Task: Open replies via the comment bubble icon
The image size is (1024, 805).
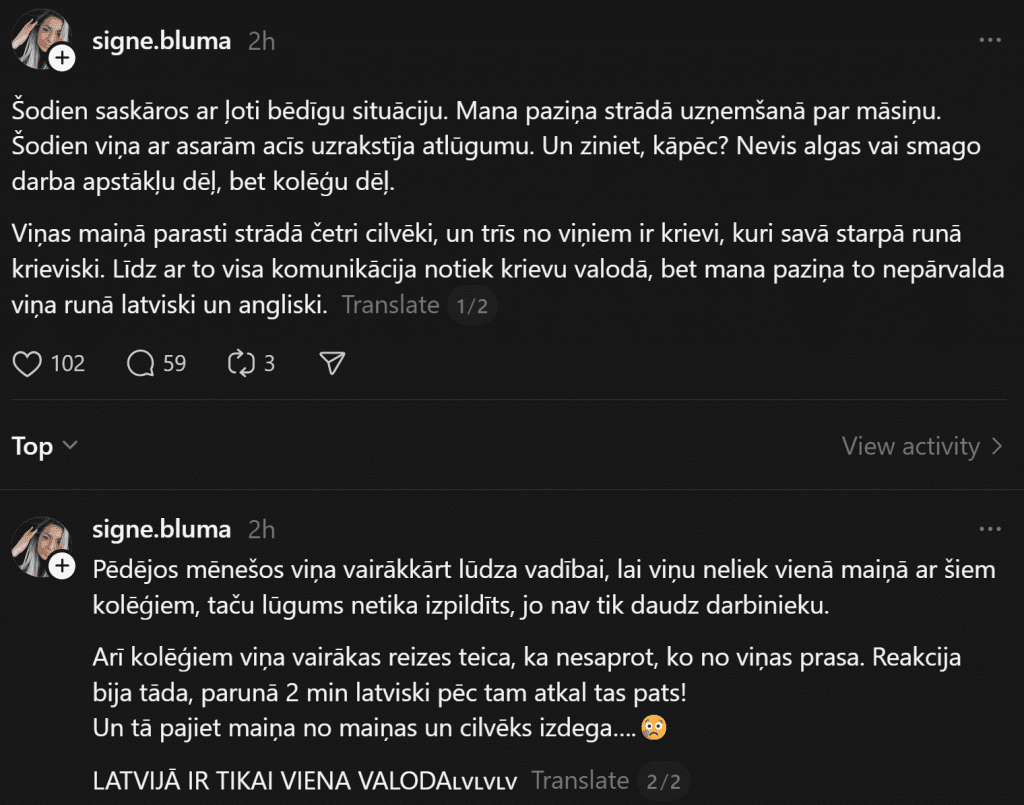Action: 141,363
